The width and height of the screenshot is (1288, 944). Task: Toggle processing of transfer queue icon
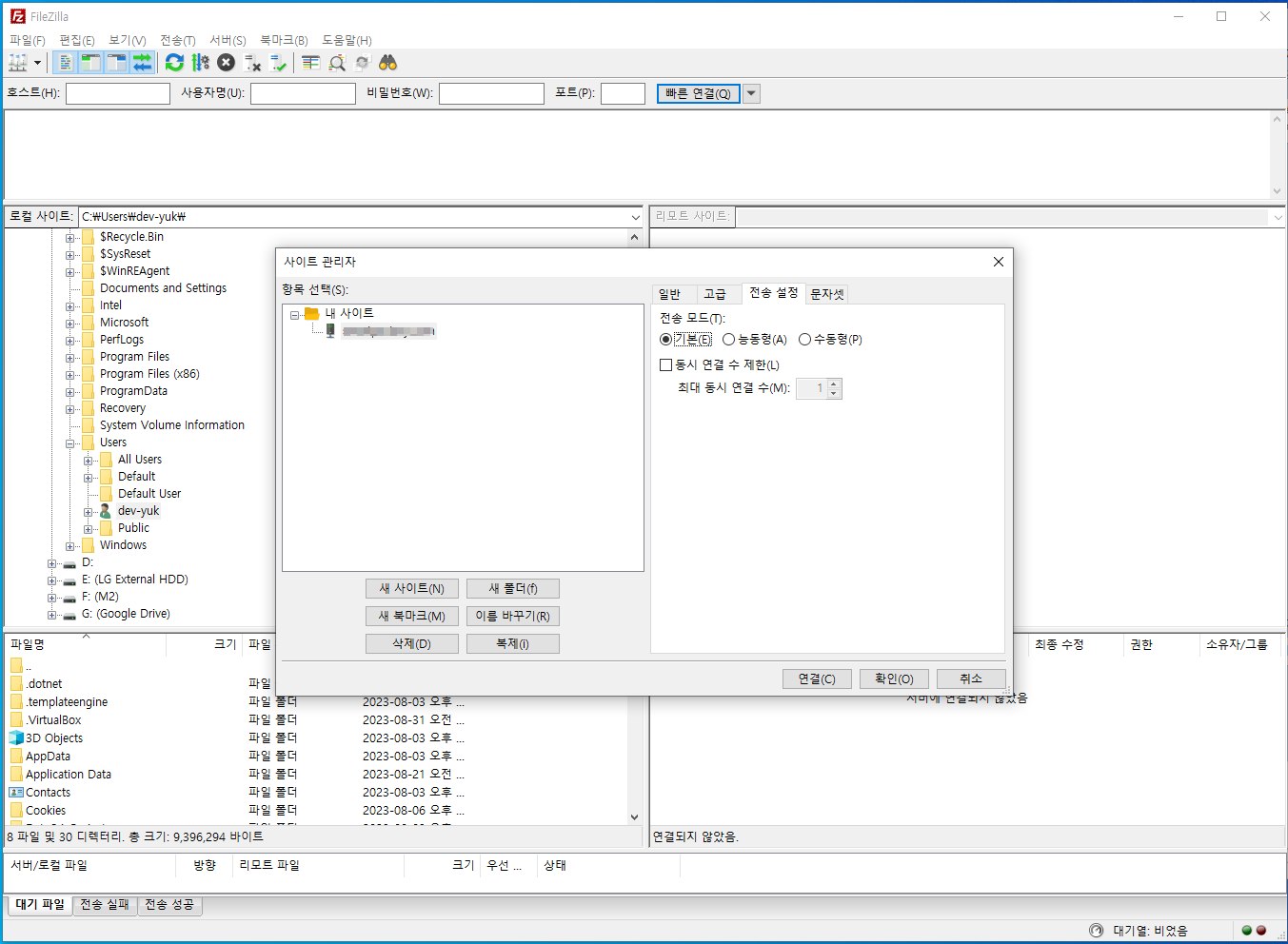point(200,63)
